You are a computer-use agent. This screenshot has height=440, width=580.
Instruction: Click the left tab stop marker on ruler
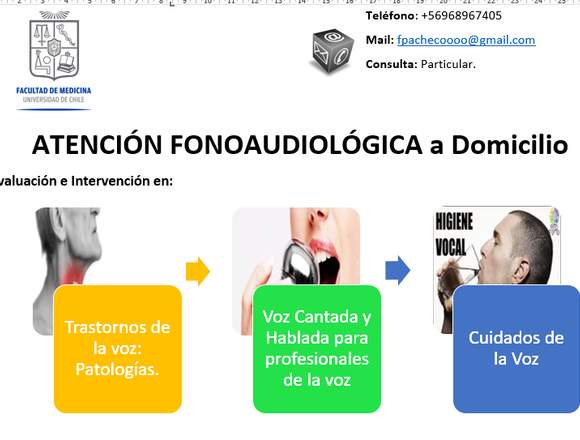172,4
